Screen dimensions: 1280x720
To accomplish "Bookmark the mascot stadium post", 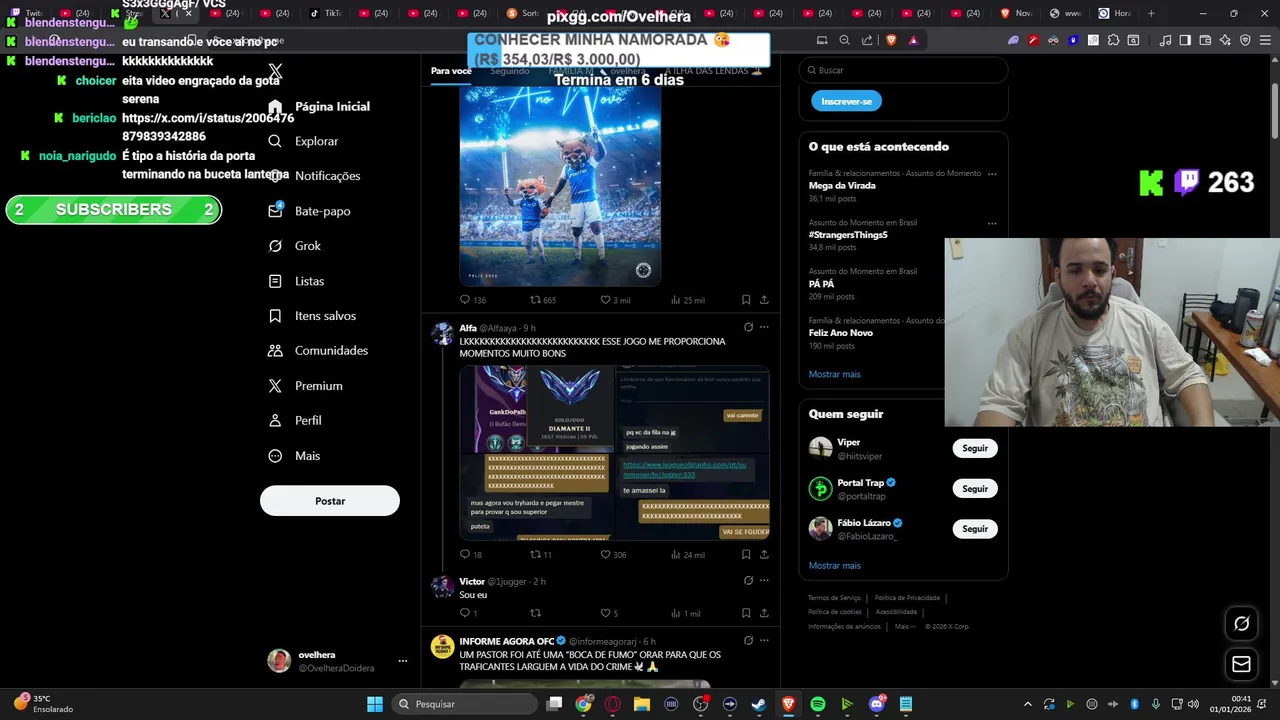I will (746, 300).
